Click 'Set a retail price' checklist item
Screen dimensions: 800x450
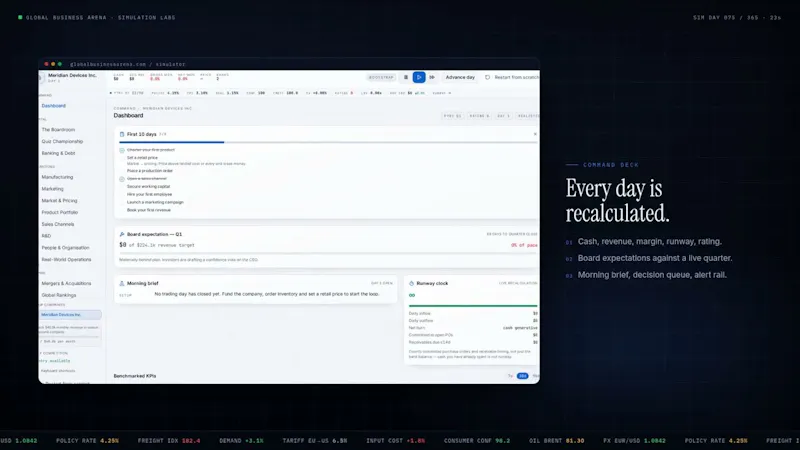click(x=142, y=158)
